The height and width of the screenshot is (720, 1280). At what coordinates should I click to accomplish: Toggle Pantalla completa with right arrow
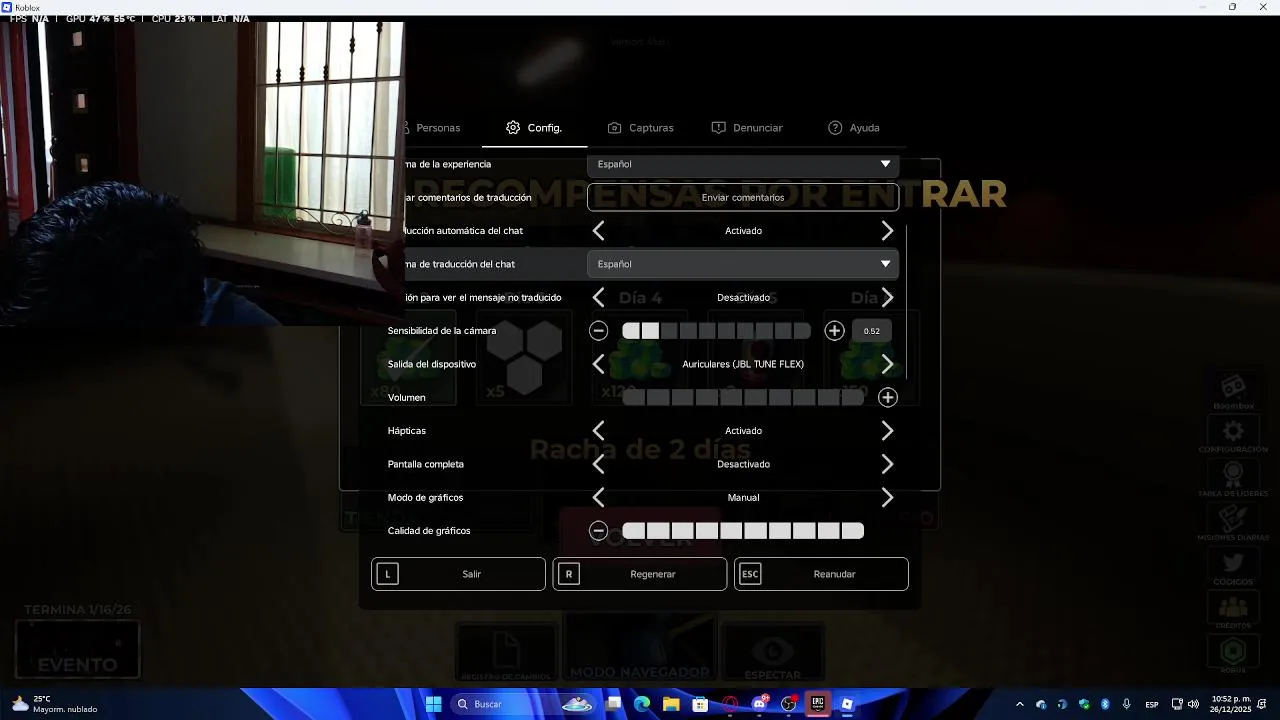coord(887,464)
